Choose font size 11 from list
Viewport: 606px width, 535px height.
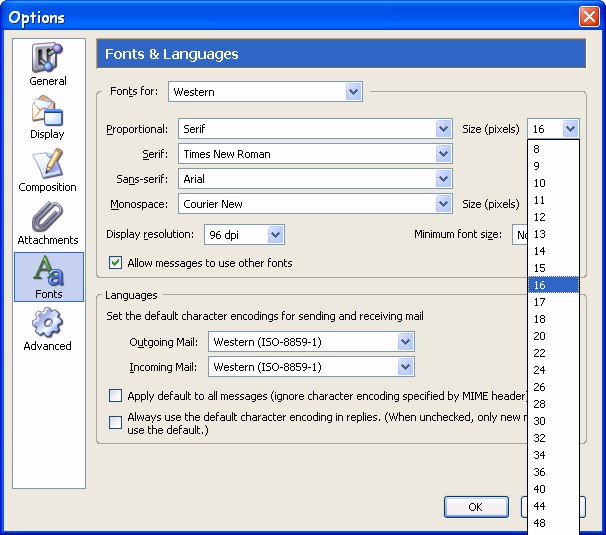tap(553, 200)
